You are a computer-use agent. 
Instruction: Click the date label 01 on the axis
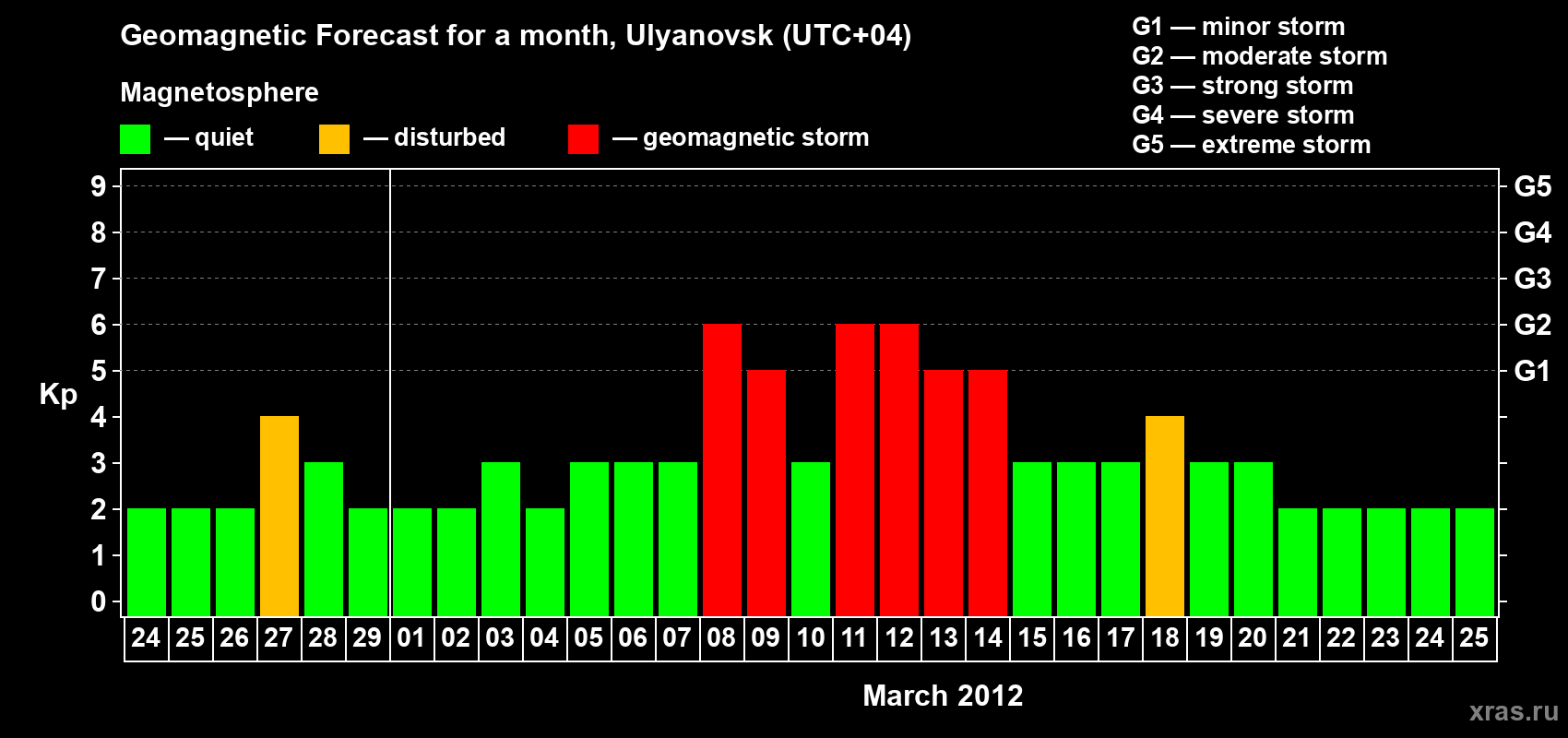coord(411,638)
